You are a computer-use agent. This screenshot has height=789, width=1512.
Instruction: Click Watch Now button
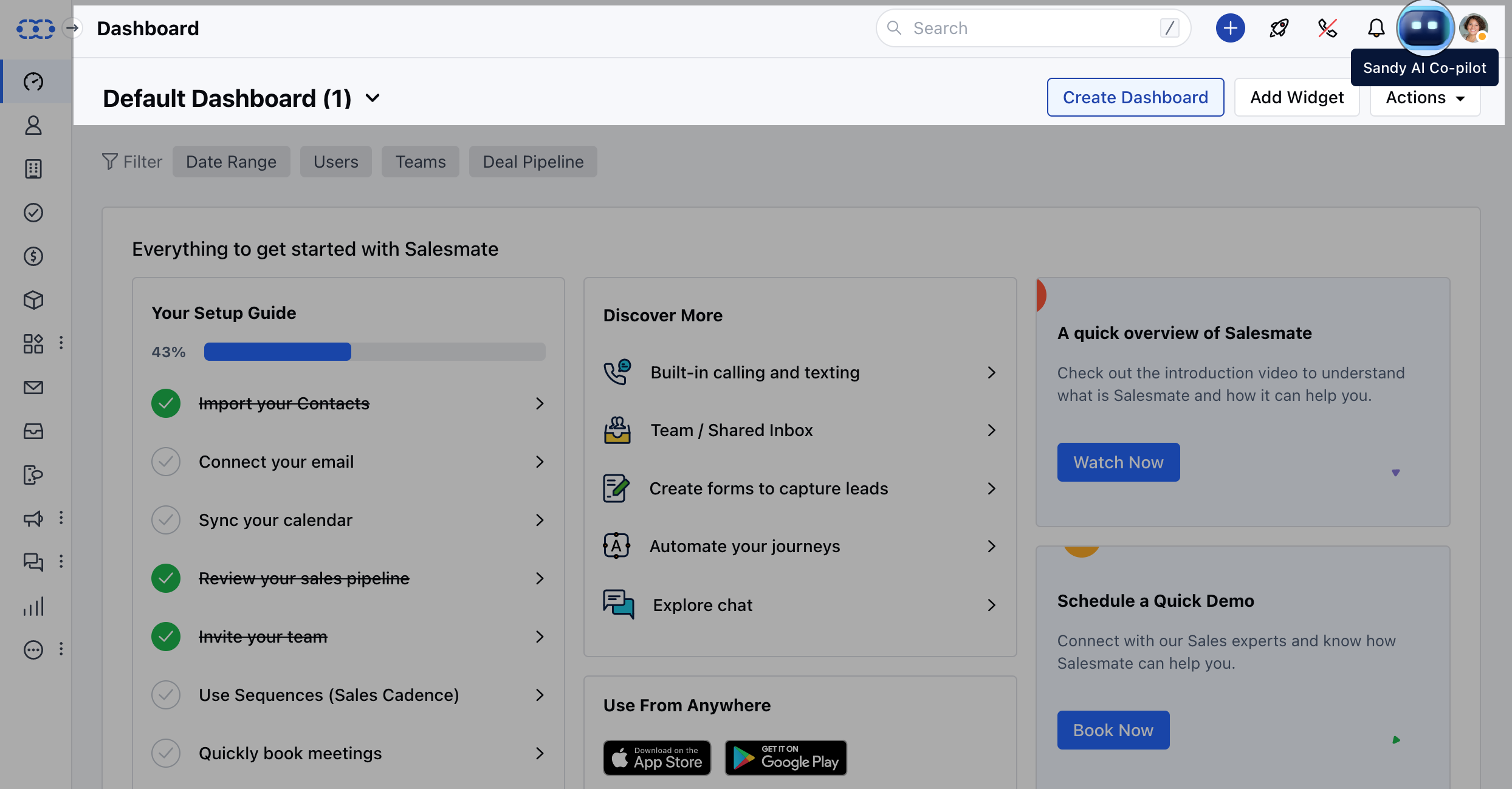click(x=1118, y=462)
